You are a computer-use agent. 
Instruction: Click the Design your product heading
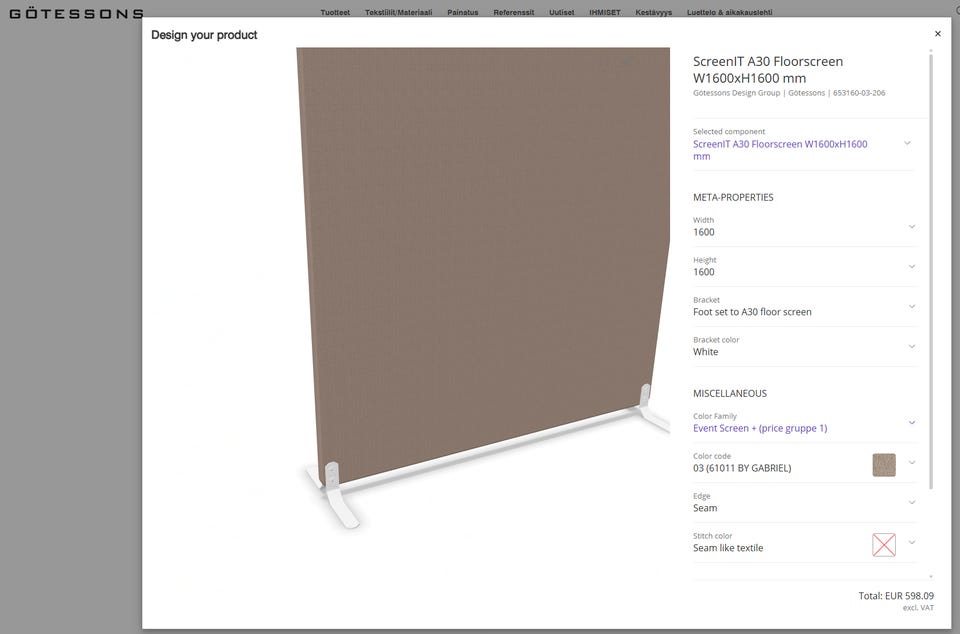pyautogui.click(x=204, y=35)
